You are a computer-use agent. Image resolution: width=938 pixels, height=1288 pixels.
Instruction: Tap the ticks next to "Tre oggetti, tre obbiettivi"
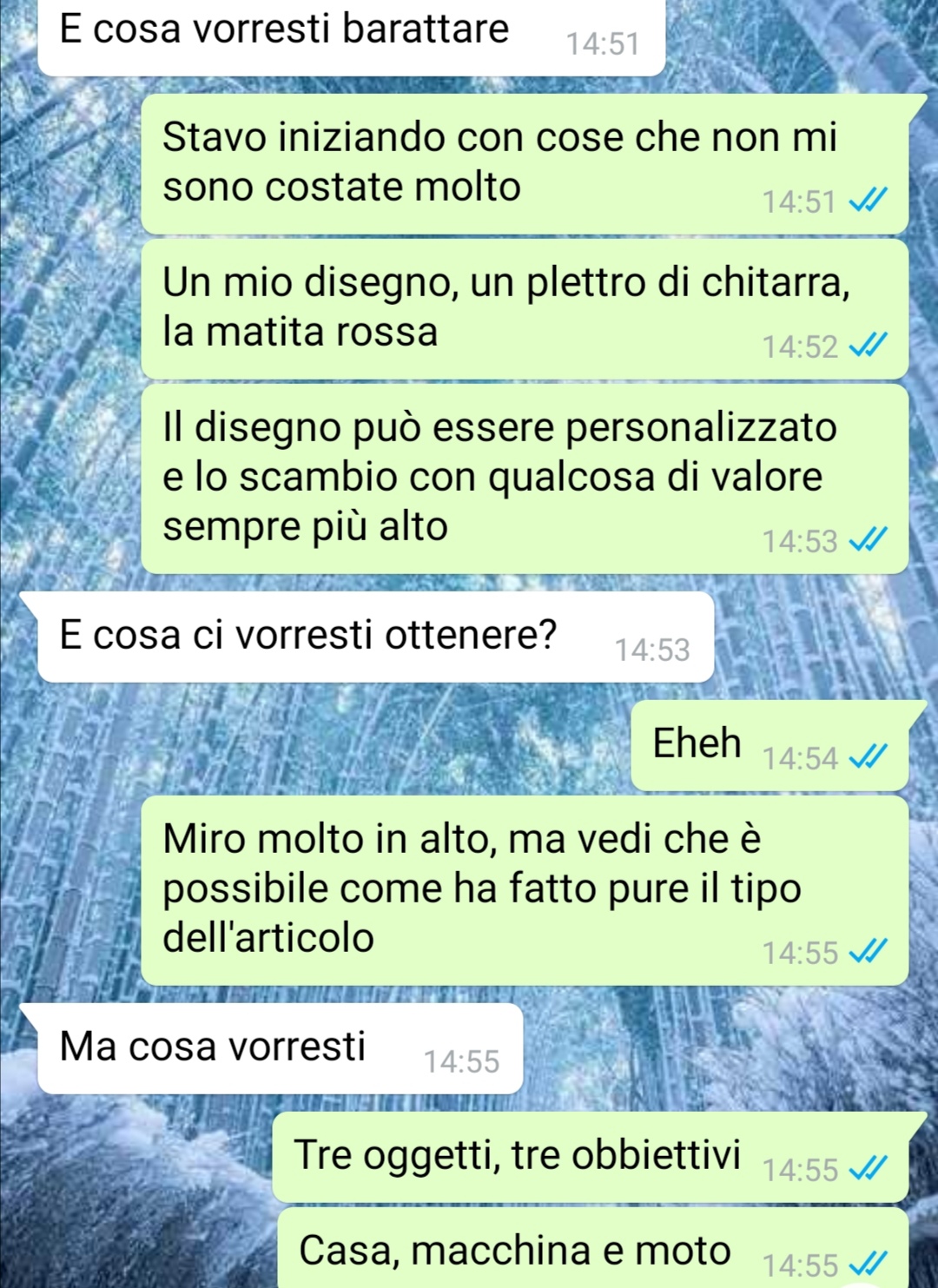tap(868, 1171)
